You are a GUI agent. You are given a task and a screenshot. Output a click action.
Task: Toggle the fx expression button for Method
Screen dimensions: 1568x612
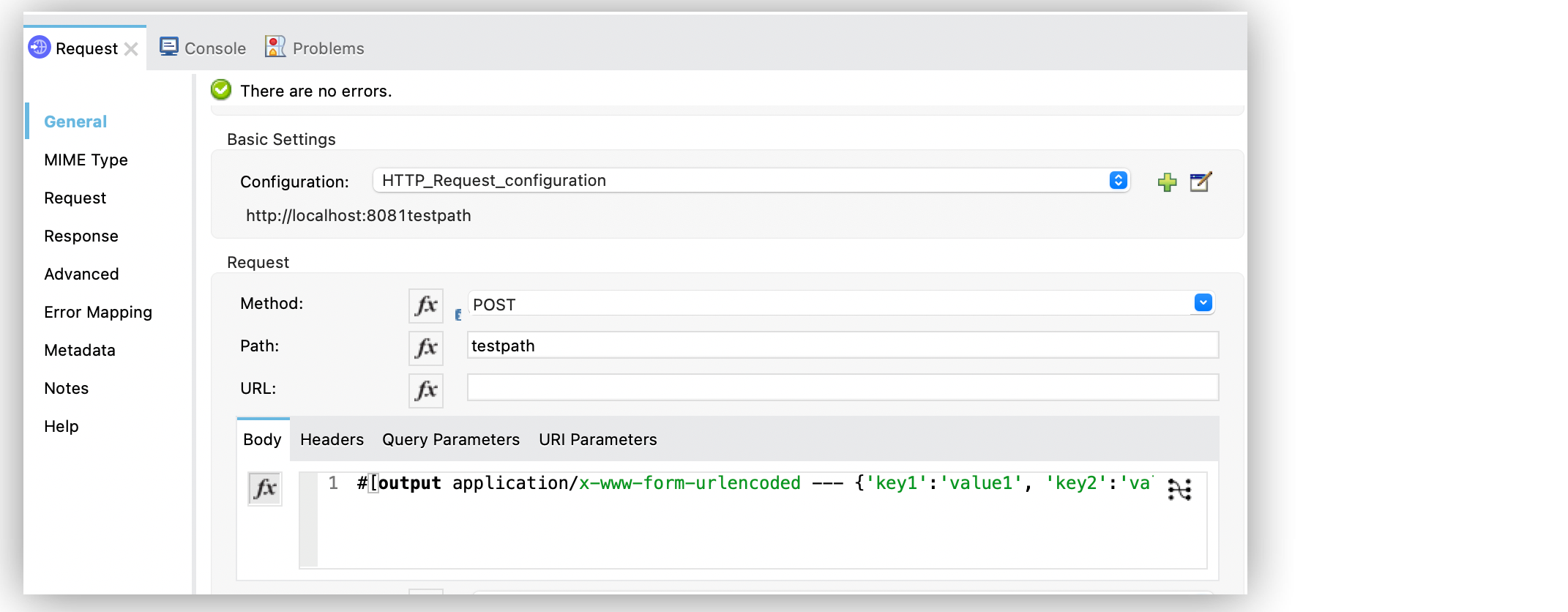point(425,305)
